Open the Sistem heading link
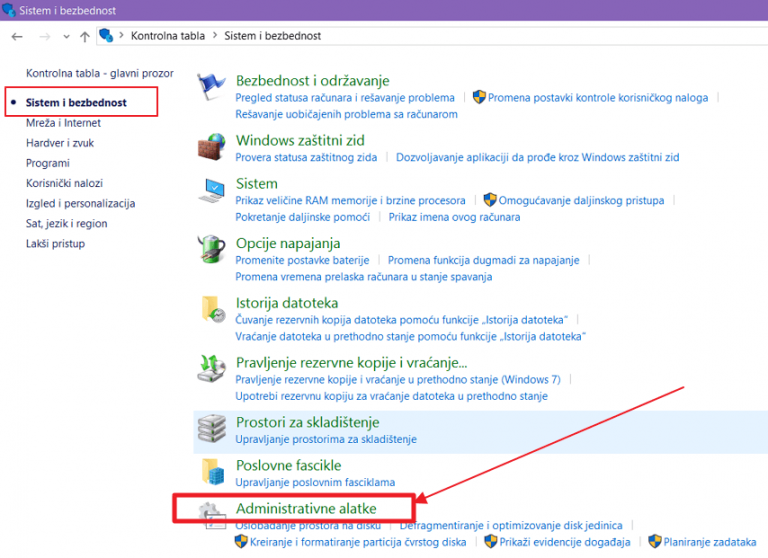This screenshot has width=768, height=558. [257, 183]
